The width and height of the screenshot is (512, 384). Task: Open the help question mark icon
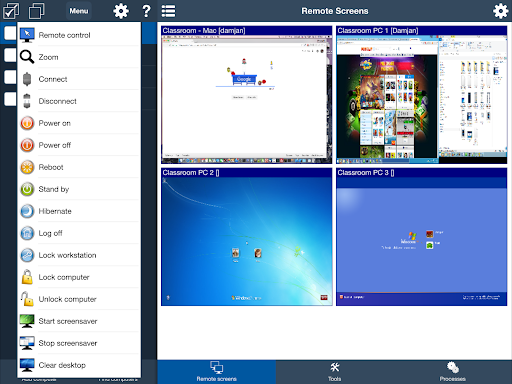tap(146, 11)
